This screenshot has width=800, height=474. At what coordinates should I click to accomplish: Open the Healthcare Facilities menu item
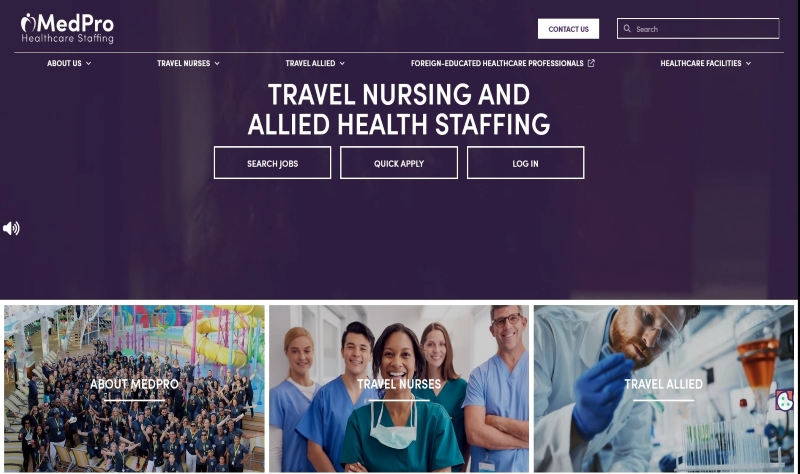pos(701,63)
